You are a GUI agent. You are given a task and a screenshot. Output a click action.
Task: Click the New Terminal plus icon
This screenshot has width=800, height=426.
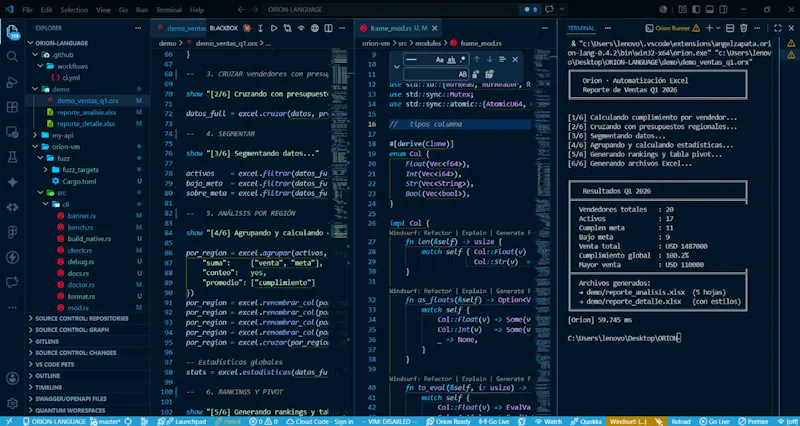[x=709, y=29]
